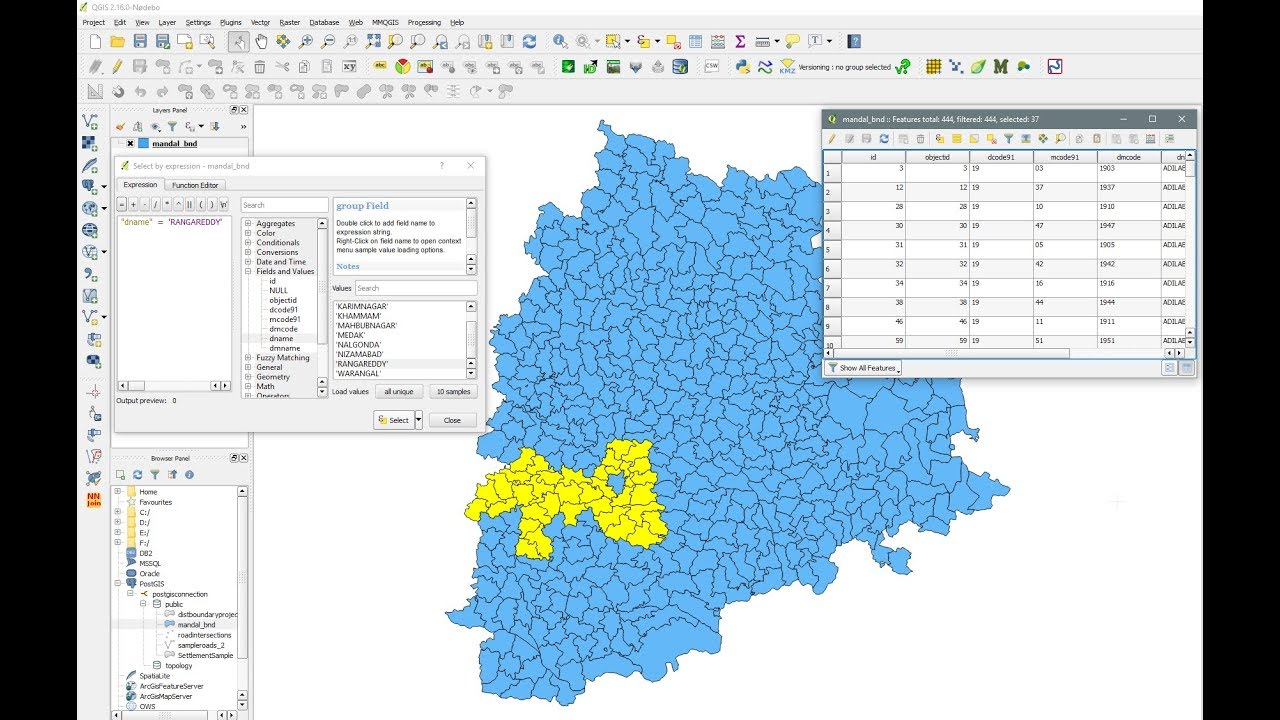Image resolution: width=1280 pixels, height=720 pixels.
Task: Click the yellow abc labeling icon
Action: coord(380,67)
